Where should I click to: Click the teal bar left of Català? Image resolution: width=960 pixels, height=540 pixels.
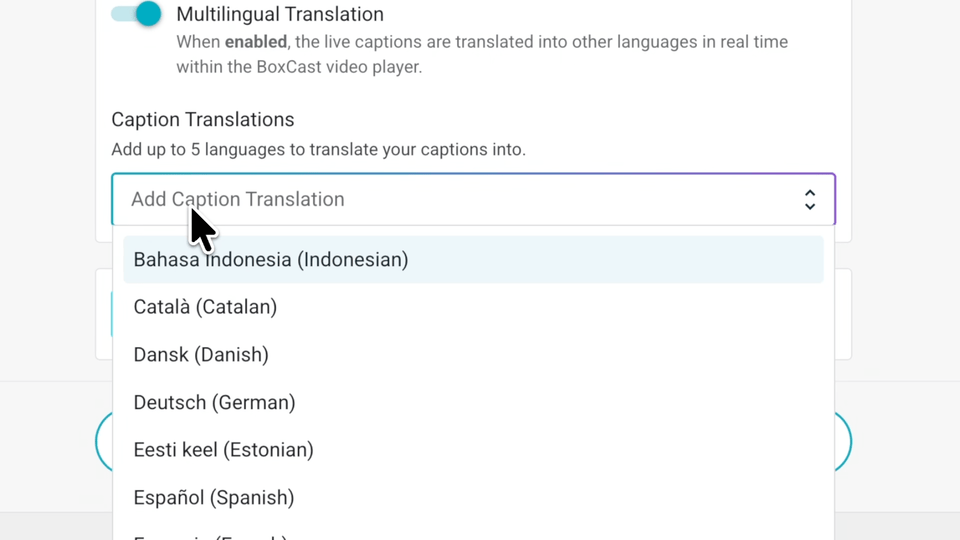(112, 313)
